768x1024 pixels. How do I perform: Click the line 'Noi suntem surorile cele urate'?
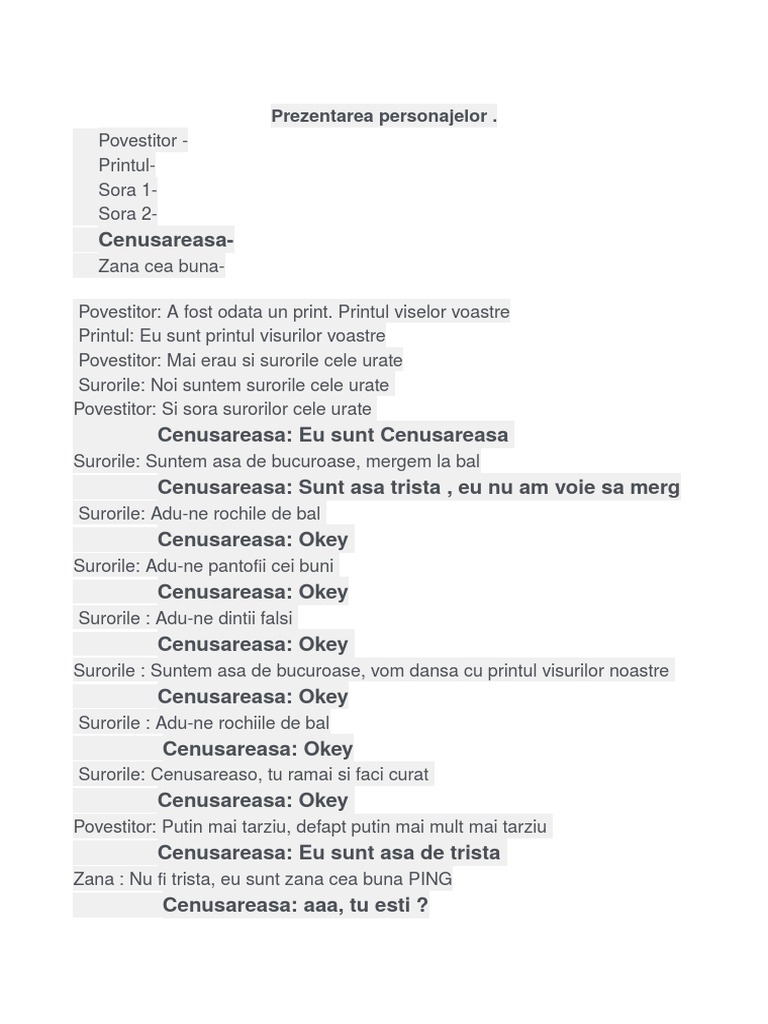(x=234, y=385)
